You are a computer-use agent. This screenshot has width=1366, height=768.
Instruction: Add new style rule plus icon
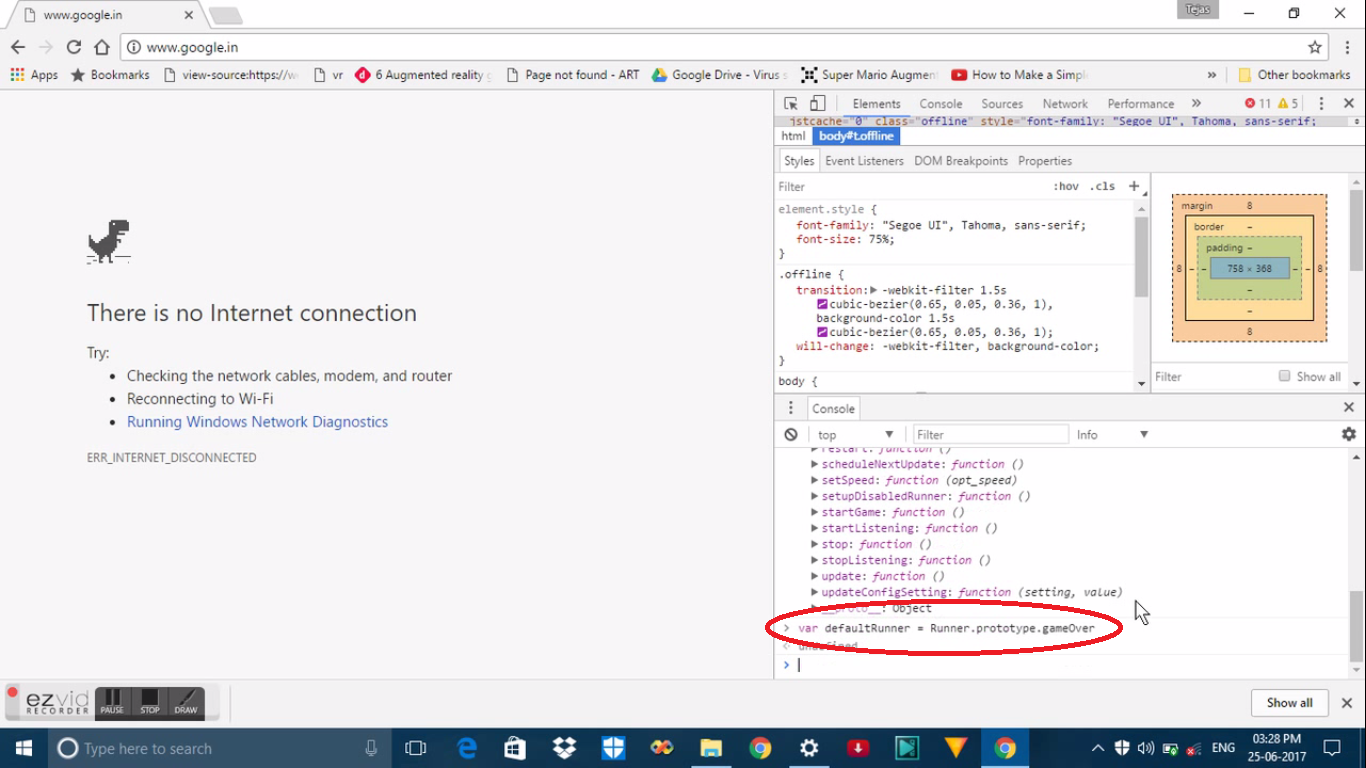(x=1134, y=186)
